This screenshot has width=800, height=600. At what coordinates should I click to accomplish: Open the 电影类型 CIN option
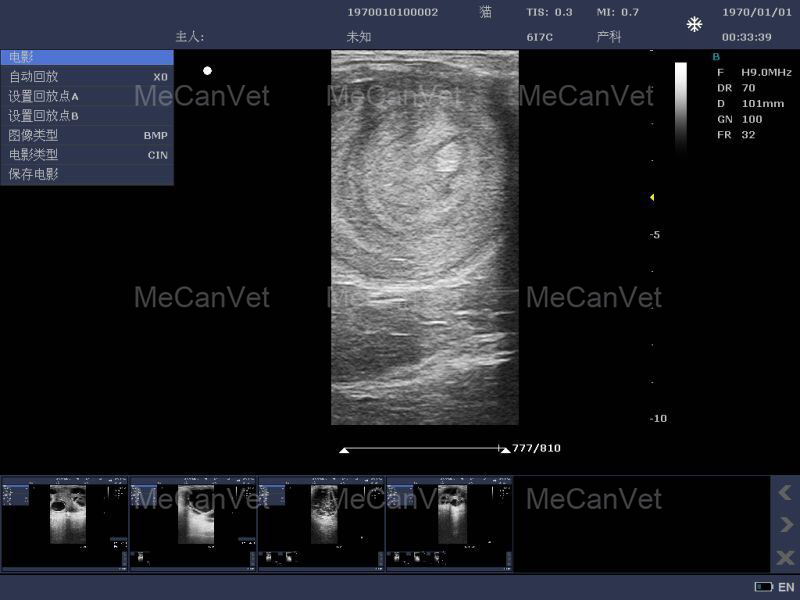(87, 155)
